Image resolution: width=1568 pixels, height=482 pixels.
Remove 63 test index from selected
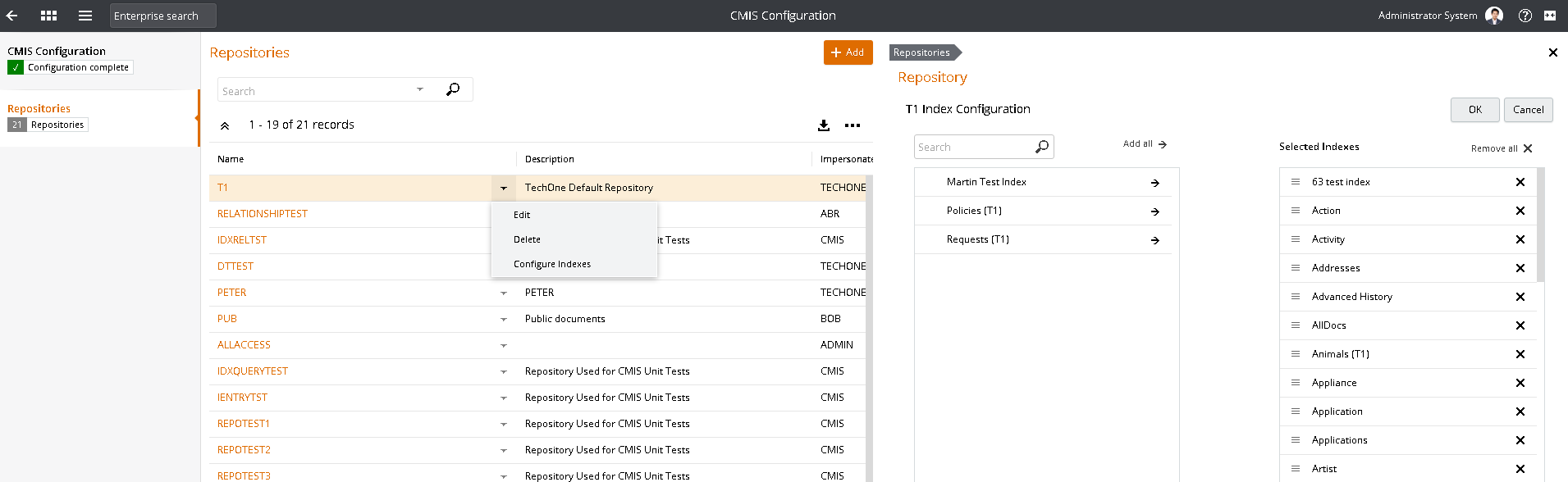[1520, 182]
